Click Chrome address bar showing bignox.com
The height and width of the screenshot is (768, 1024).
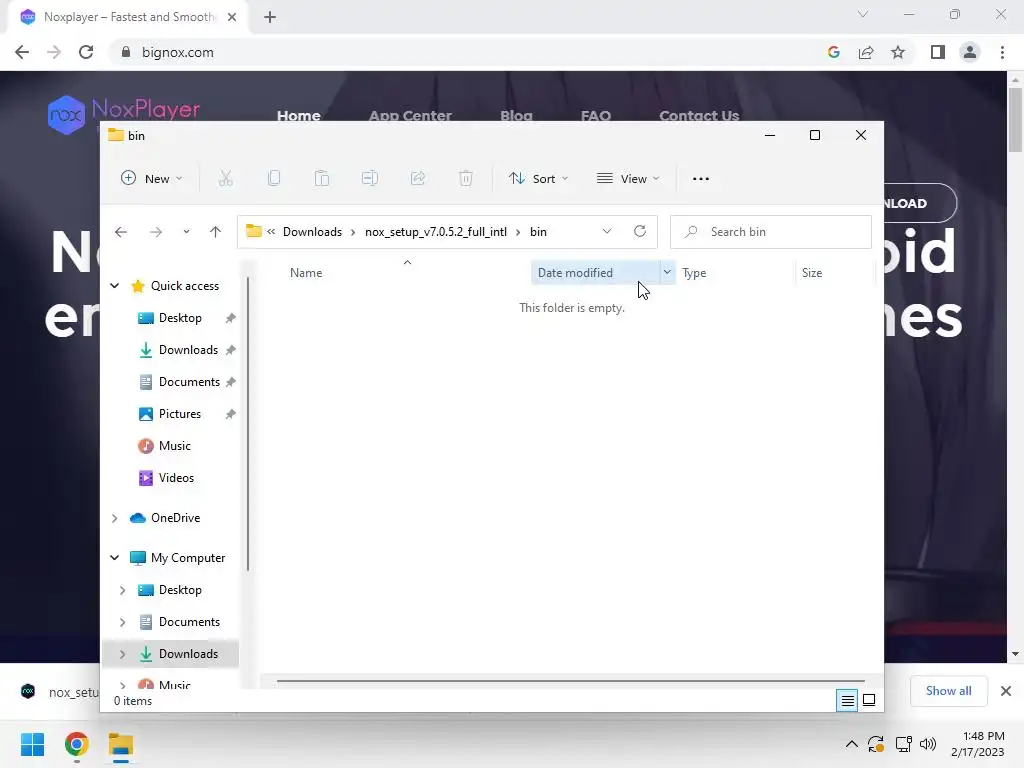pyautogui.click(x=177, y=52)
